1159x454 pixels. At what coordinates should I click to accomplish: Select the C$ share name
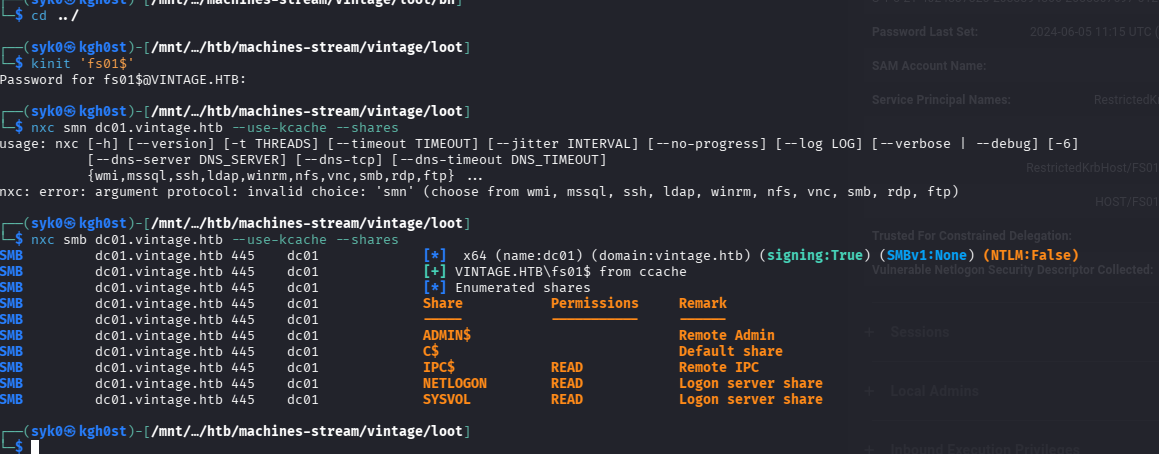(431, 351)
